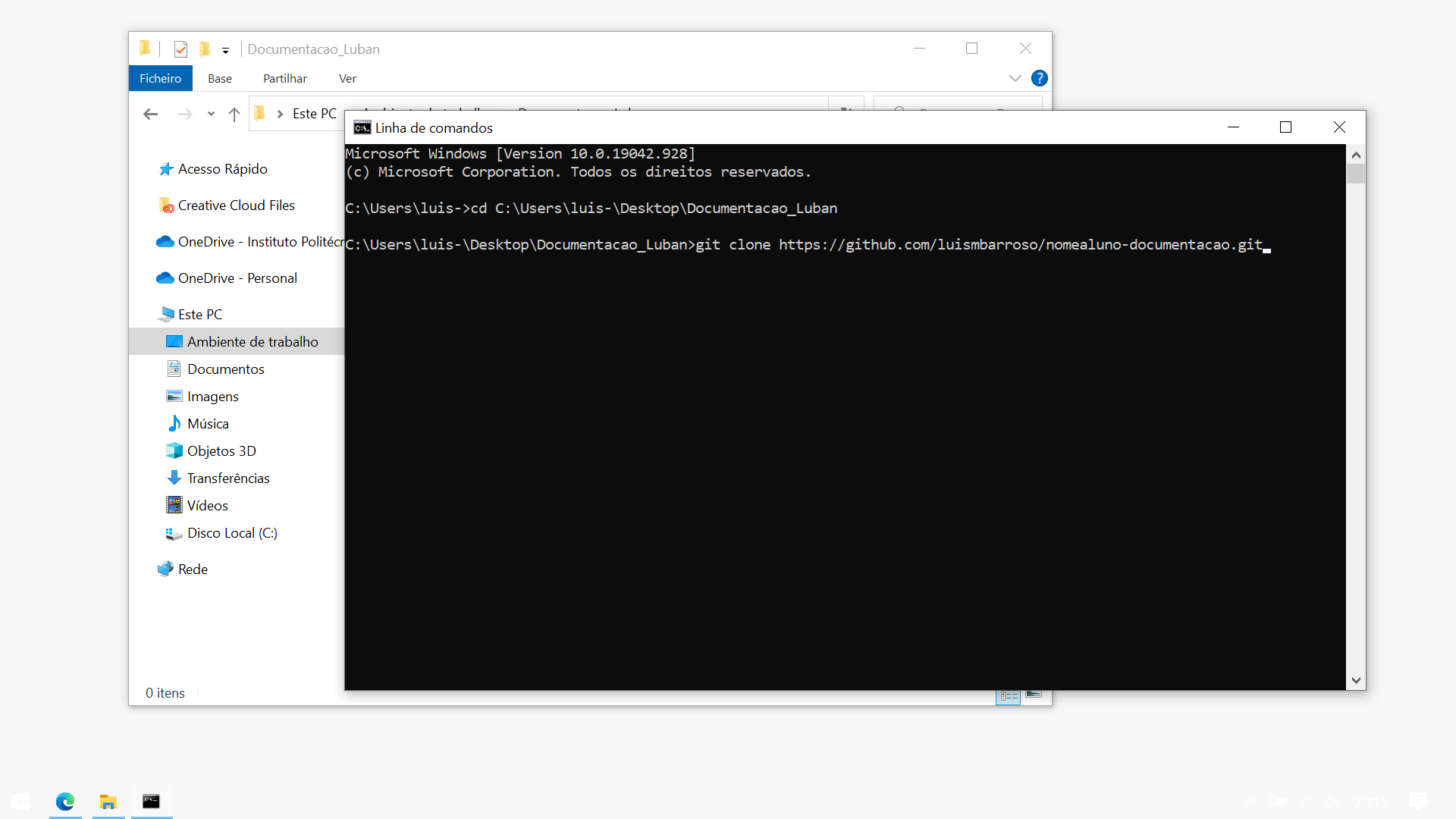Screen dimensions: 1456x819
Task: Click the cd command line text
Action: pyautogui.click(x=591, y=208)
